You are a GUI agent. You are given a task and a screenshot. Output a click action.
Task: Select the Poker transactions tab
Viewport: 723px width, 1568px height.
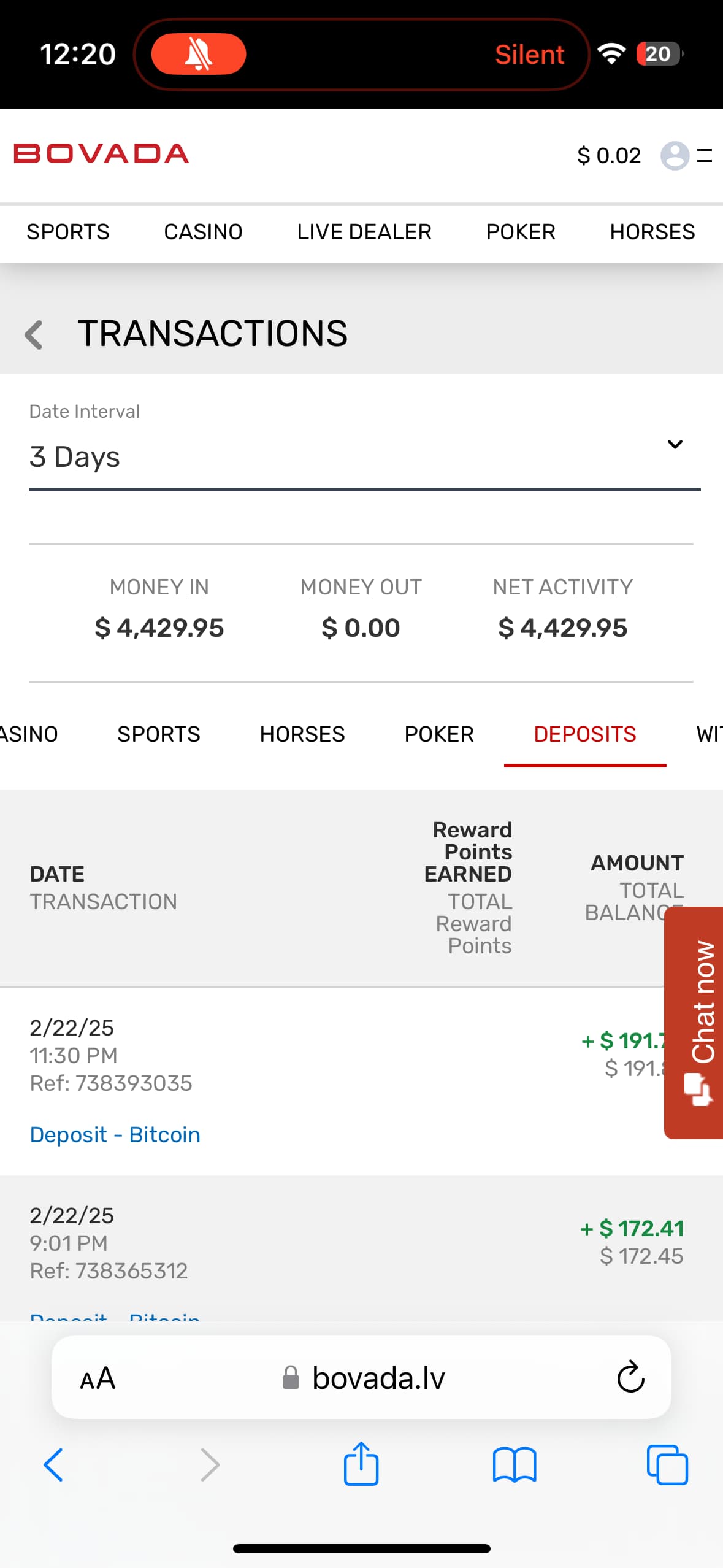438,734
